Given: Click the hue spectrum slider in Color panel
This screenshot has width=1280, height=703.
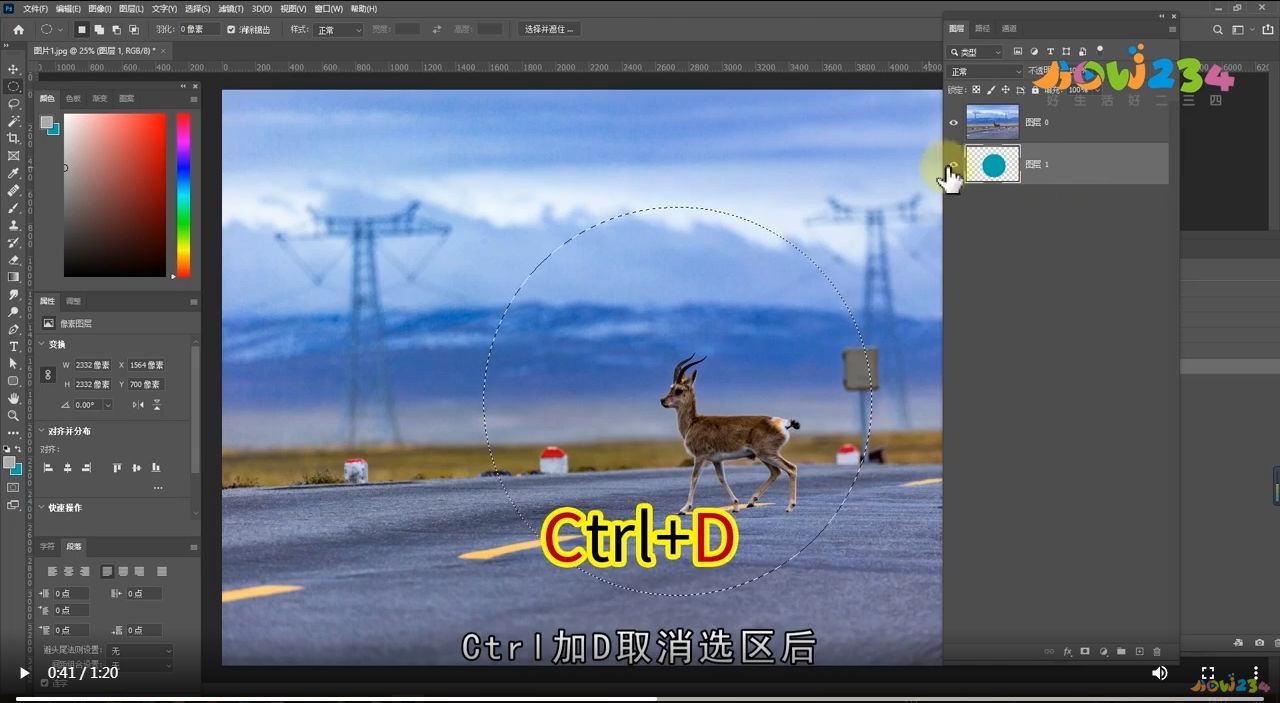Looking at the screenshot, I should [x=183, y=195].
